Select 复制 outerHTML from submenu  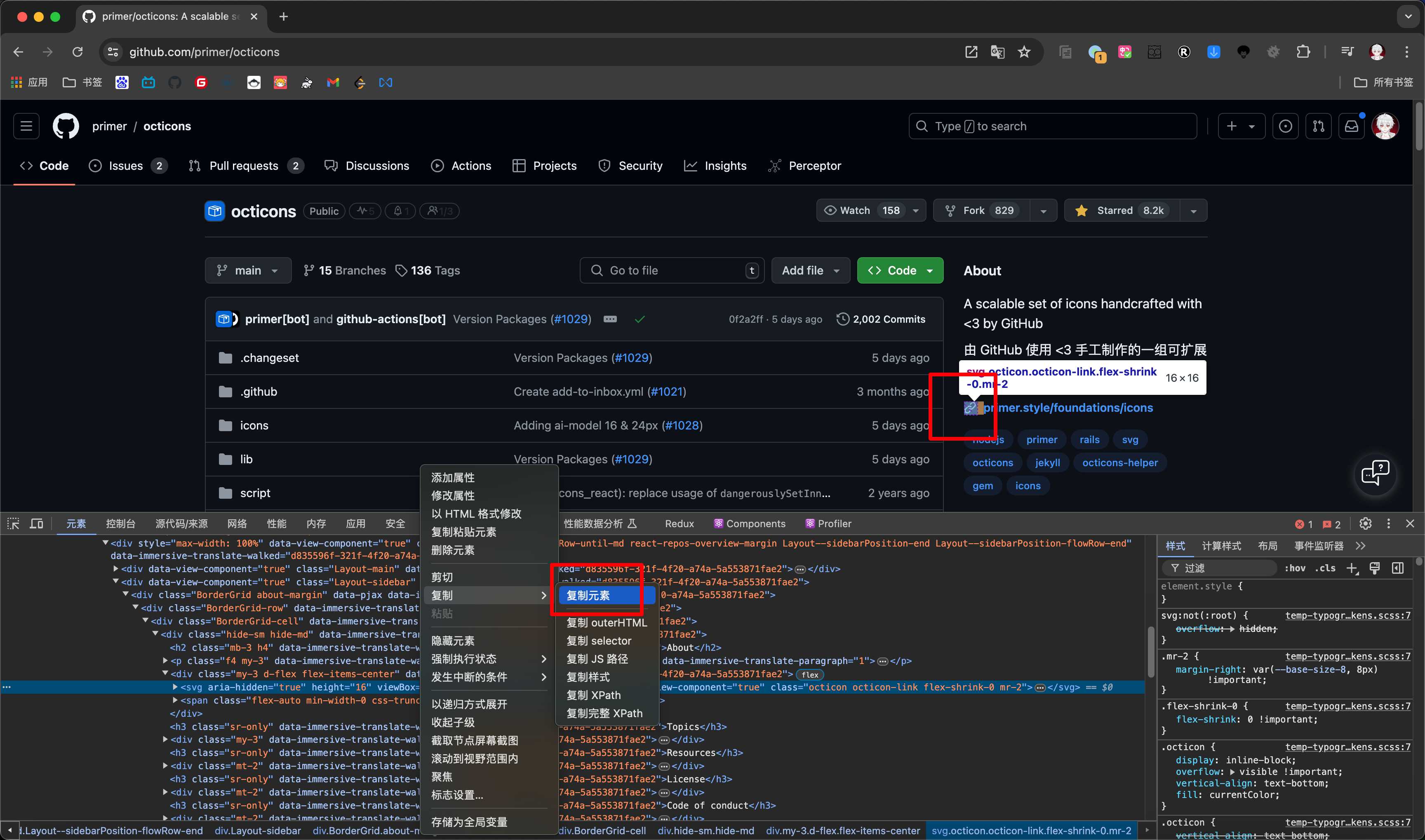pos(607,623)
